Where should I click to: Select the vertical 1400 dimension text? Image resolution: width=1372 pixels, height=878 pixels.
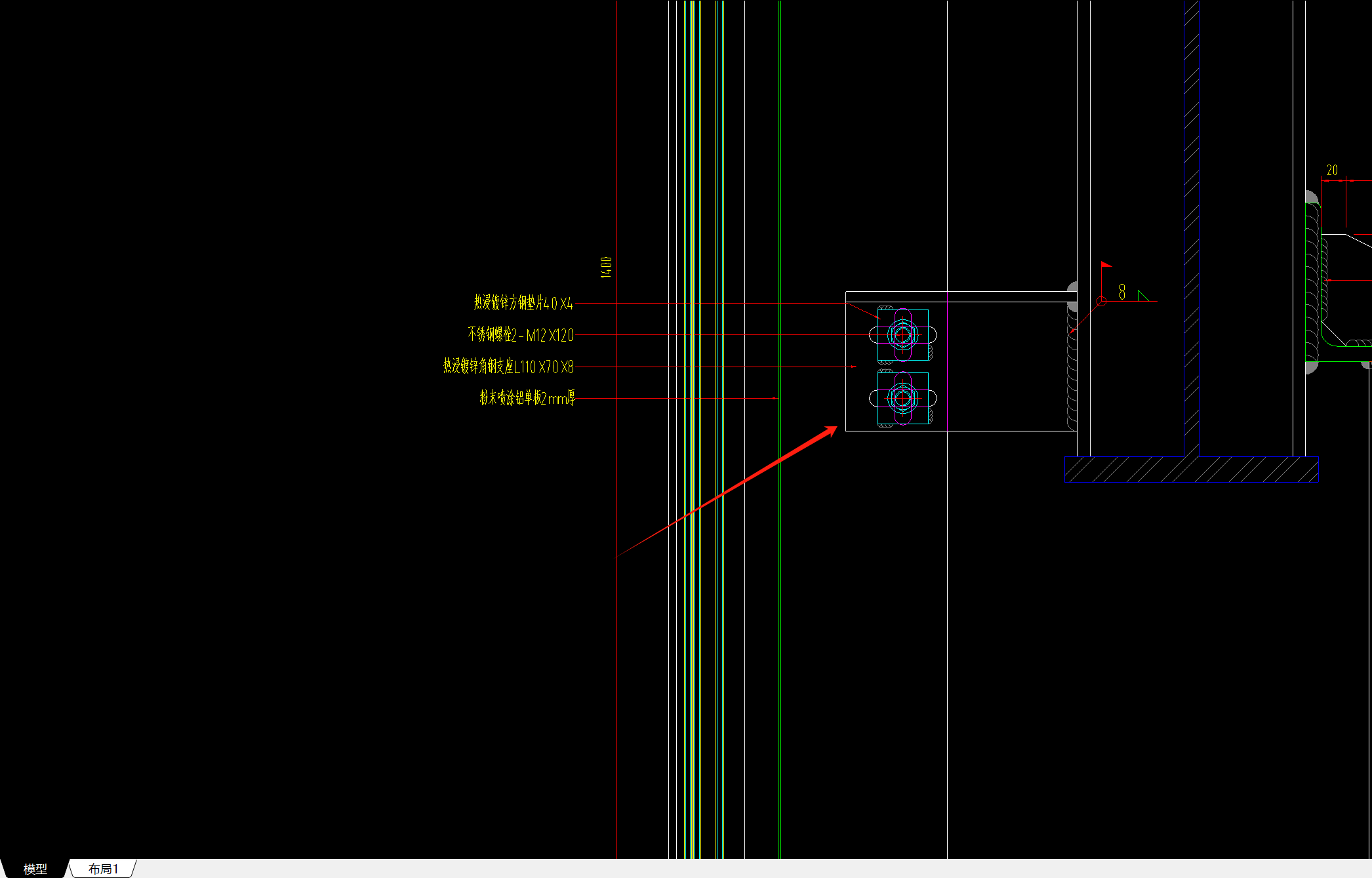[606, 267]
